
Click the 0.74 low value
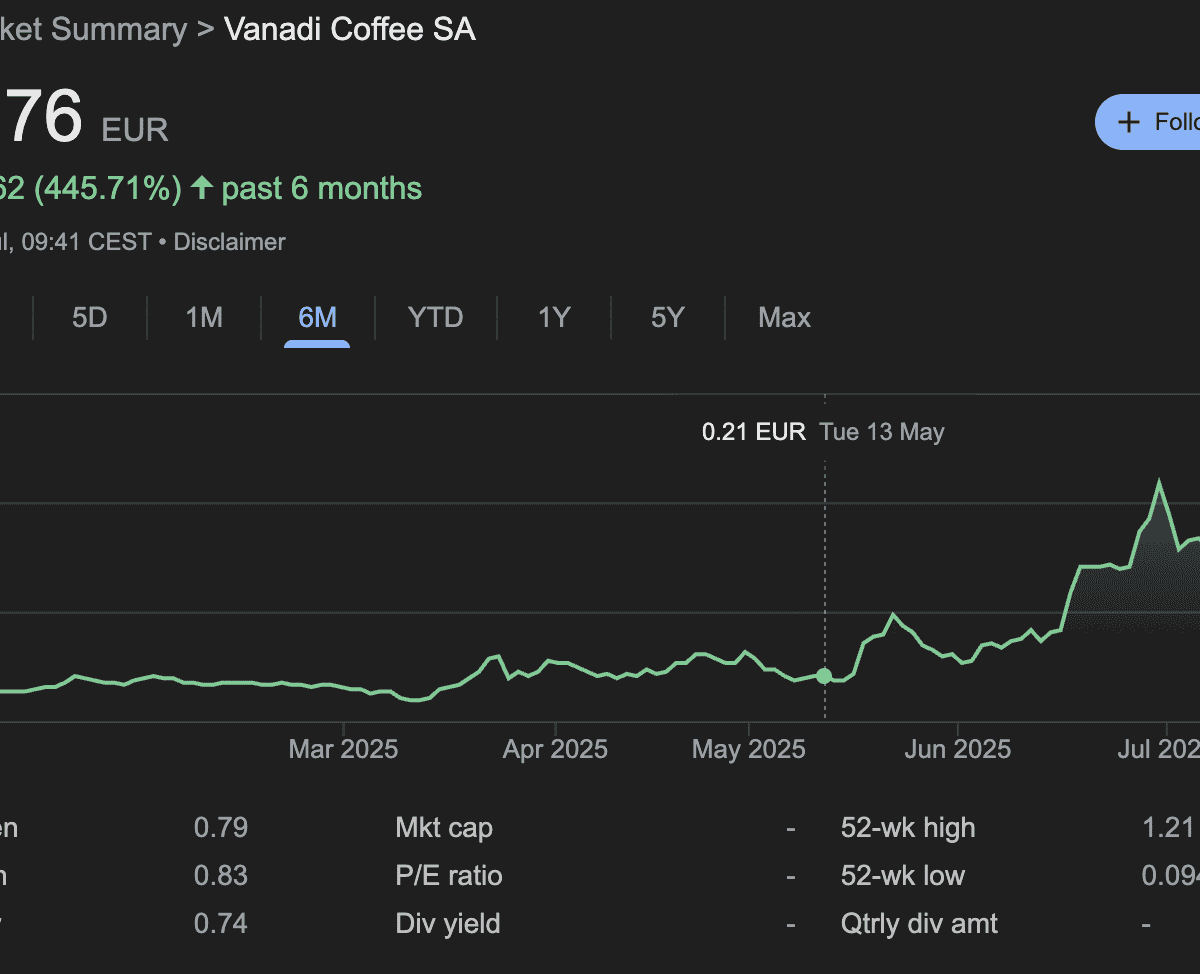(x=221, y=924)
